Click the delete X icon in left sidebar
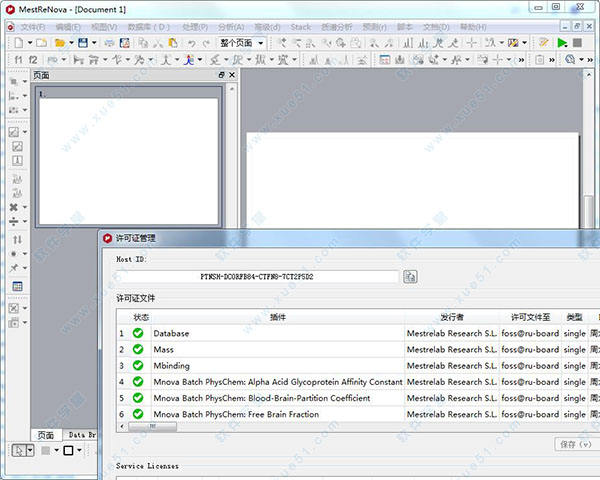The image size is (600, 480). 14,207
